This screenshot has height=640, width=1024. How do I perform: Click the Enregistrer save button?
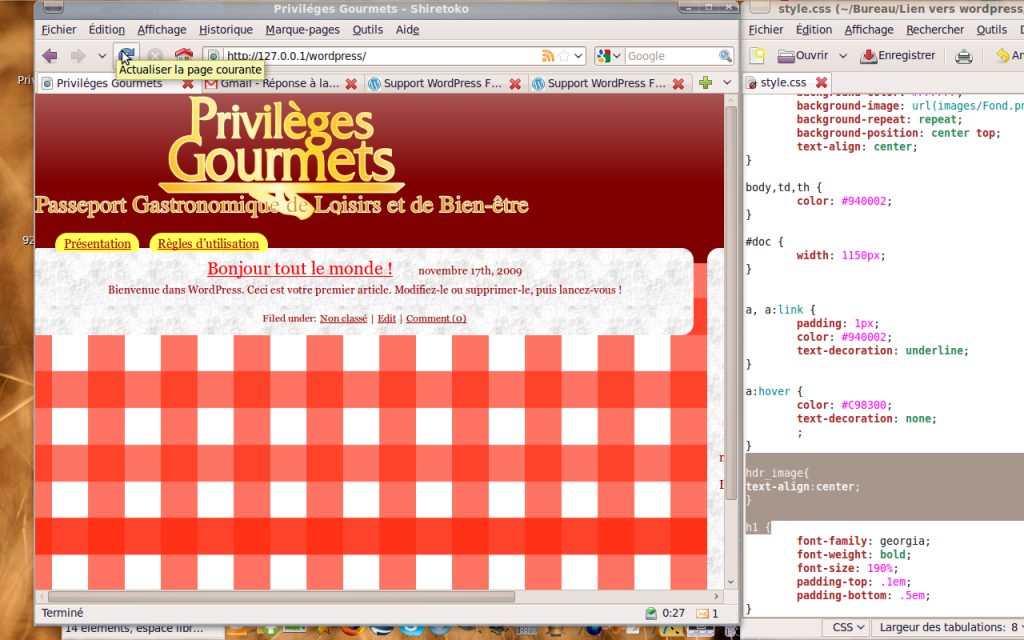tap(898, 56)
